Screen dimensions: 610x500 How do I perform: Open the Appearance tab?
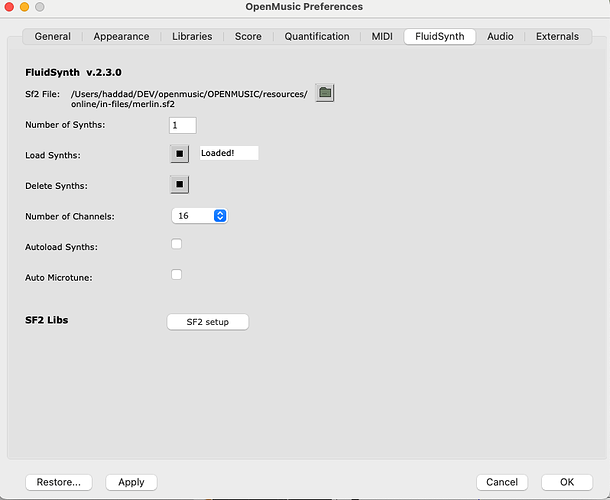point(121,37)
